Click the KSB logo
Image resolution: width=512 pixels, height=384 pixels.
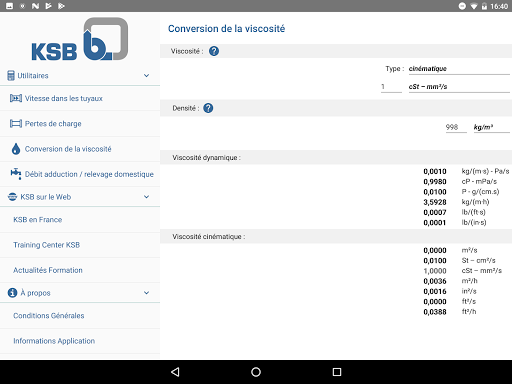[x=80, y=39]
